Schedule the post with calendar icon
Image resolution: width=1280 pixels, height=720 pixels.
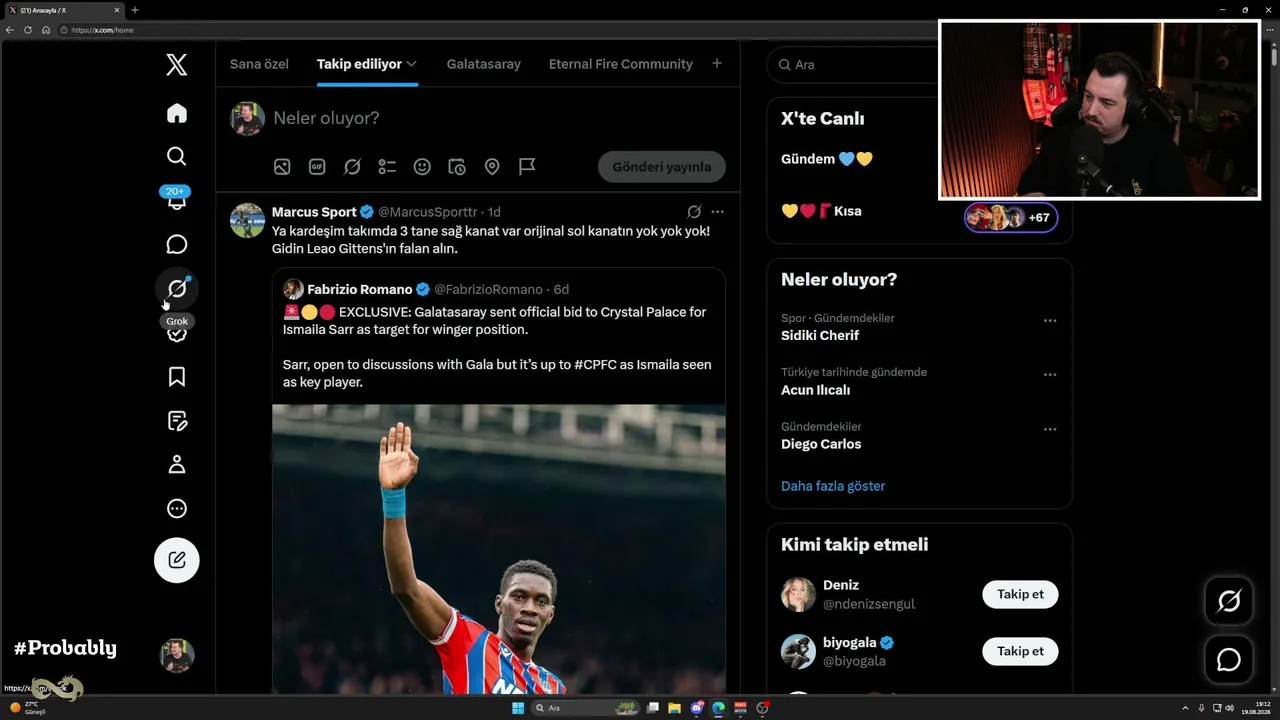click(457, 167)
